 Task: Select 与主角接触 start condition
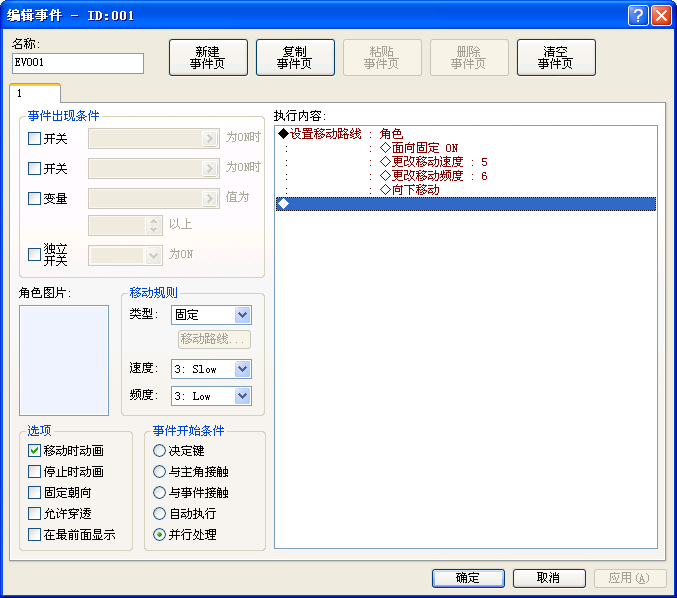(159, 471)
